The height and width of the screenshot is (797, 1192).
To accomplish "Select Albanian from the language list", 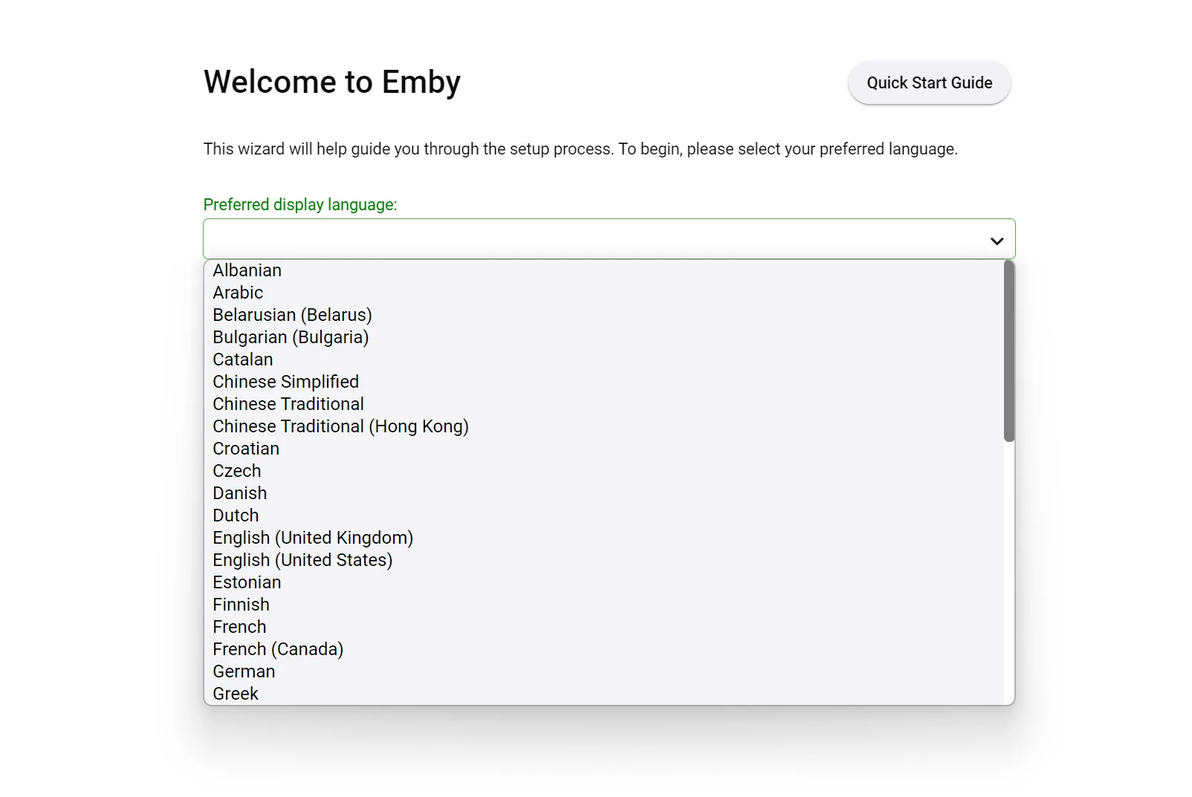I will pyautogui.click(x=247, y=270).
